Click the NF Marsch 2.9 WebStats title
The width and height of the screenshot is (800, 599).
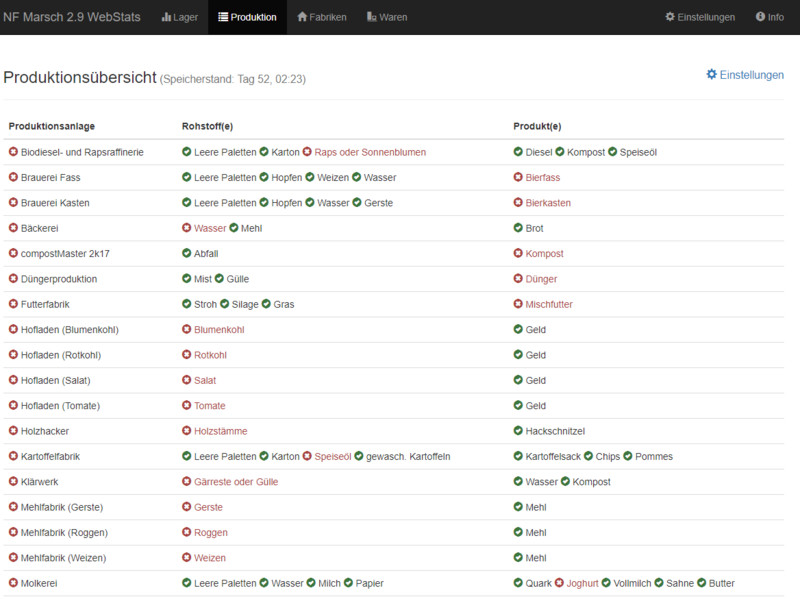[72, 17]
